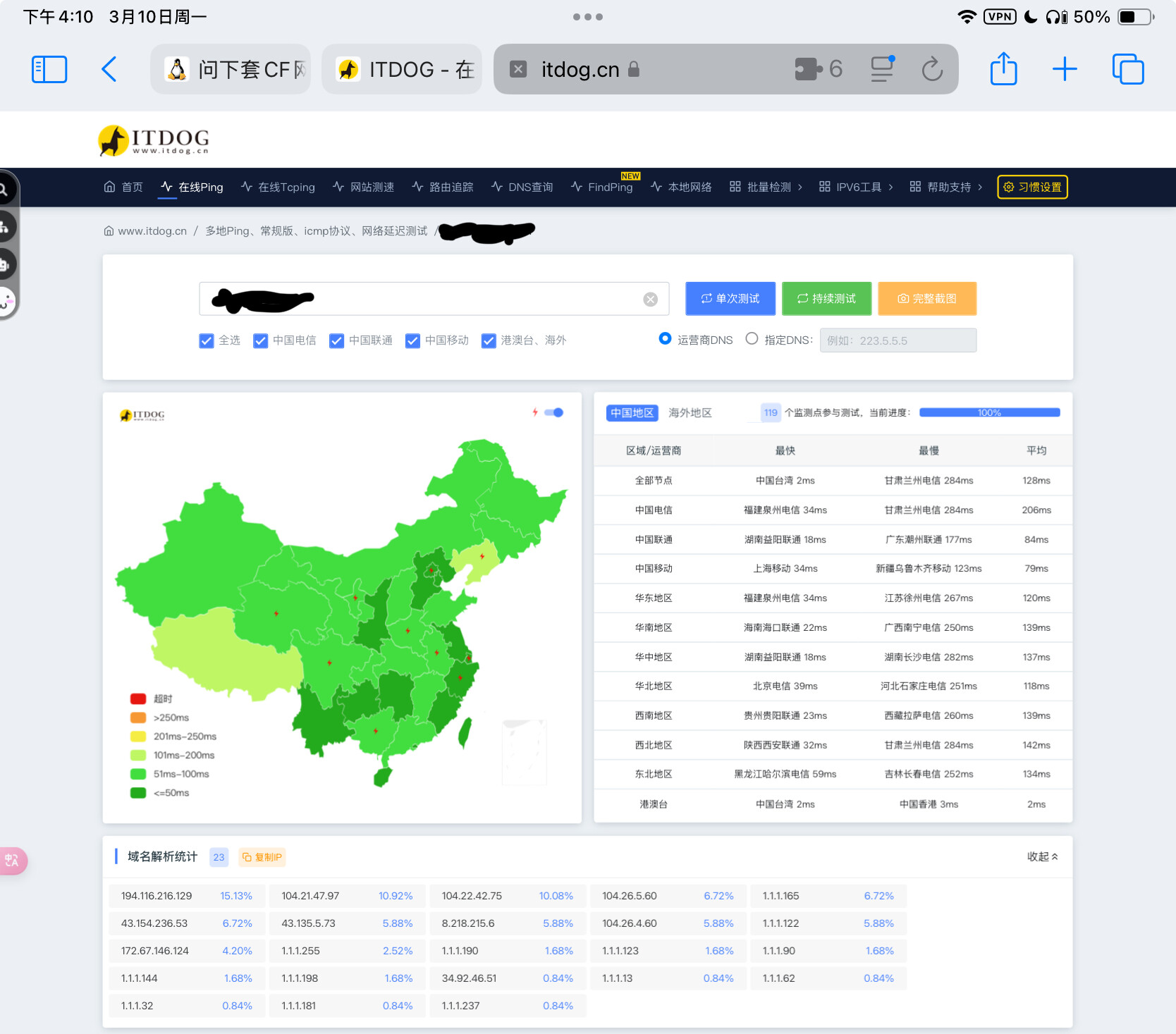Click the ITDOG logo
Image resolution: width=1176 pixels, height=1034 pixels.
coord(154,140)
